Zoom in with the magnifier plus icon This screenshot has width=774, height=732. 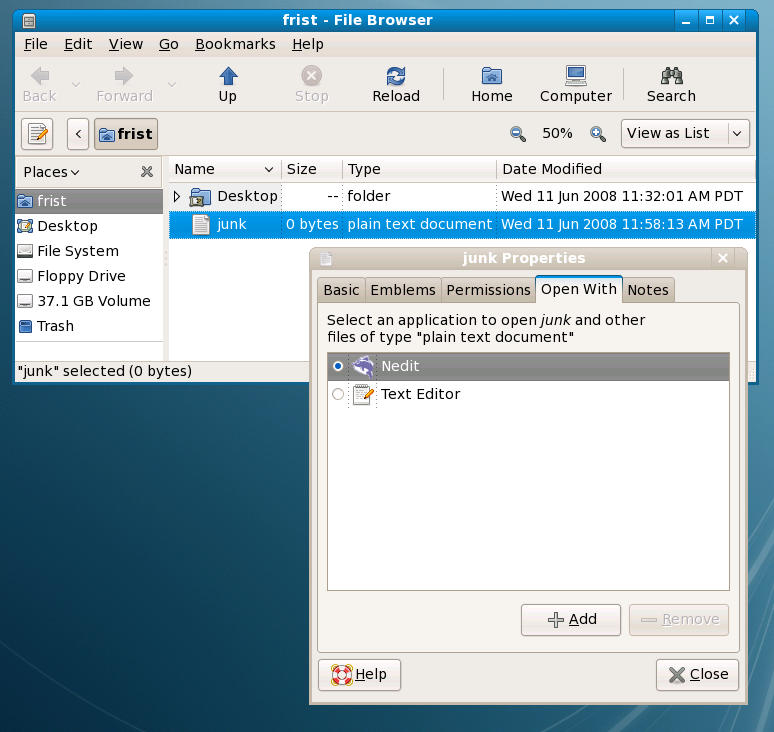[598, 133]
